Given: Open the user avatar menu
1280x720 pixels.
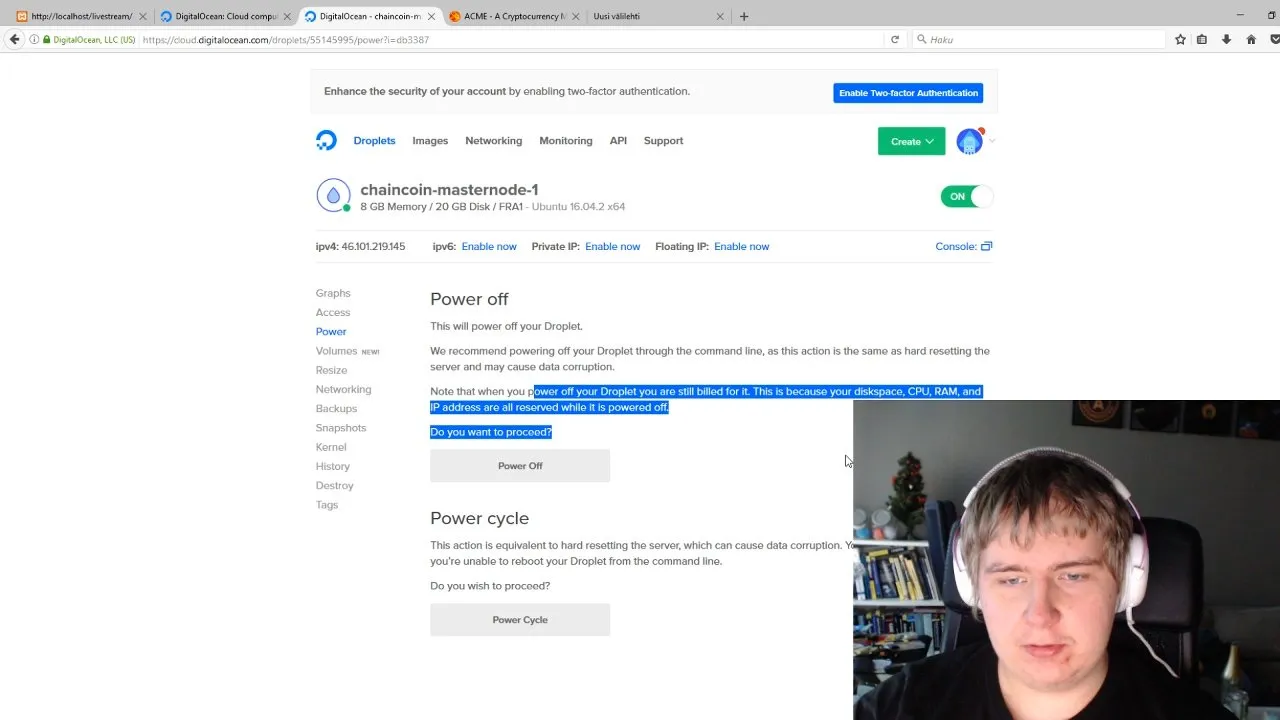Looking at the screenshot, I should pyautogui.click(x=969, y=141).
